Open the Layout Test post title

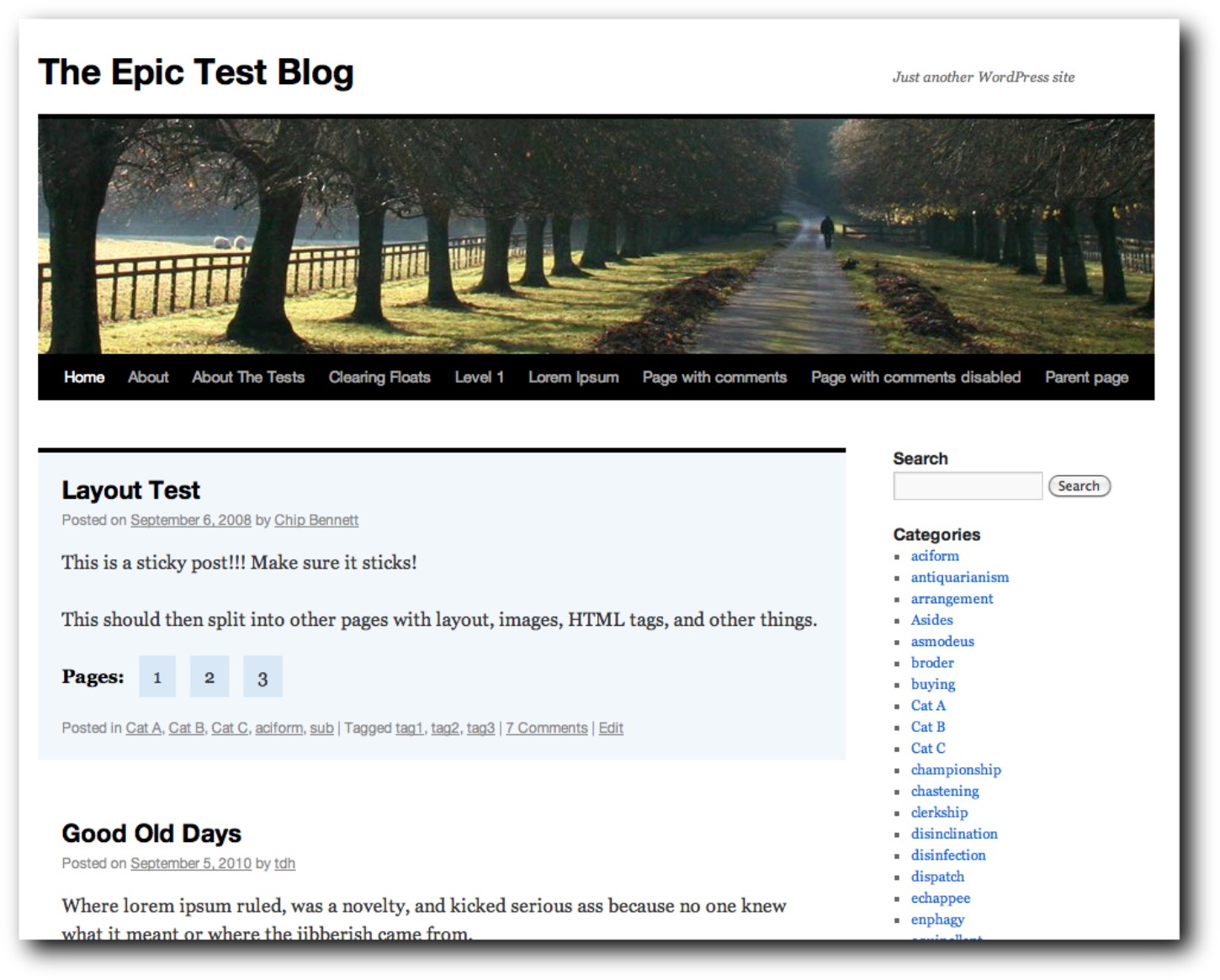click(130, 490)
